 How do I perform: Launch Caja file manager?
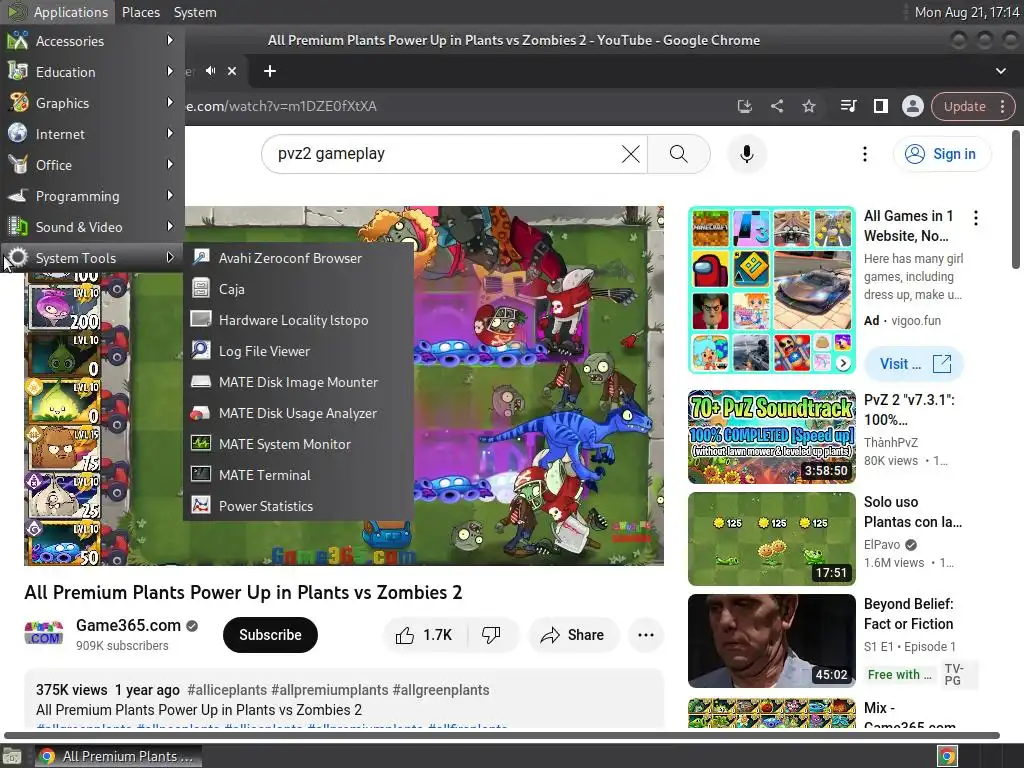(298, 289)
